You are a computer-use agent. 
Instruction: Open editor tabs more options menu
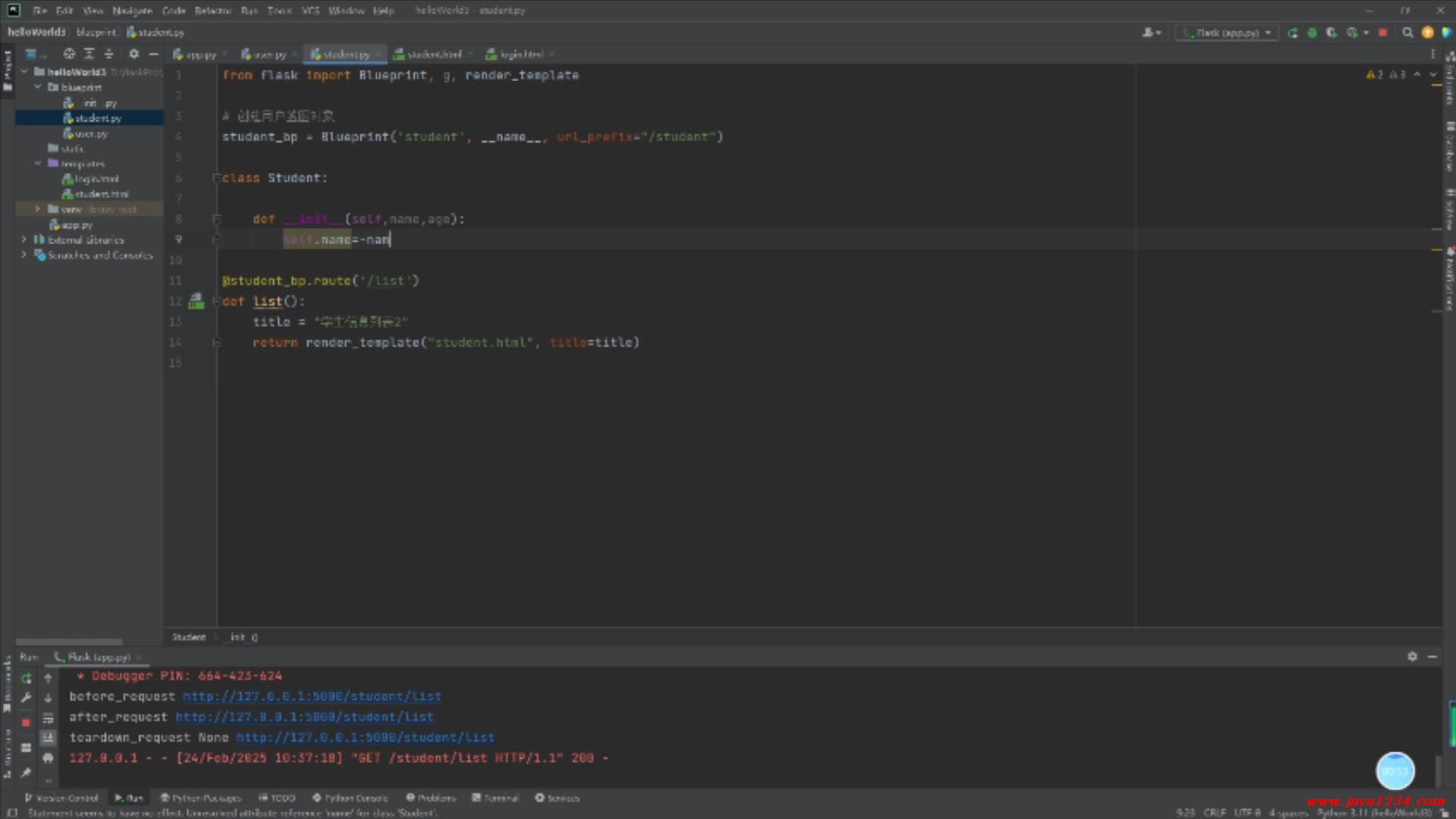1432,54
